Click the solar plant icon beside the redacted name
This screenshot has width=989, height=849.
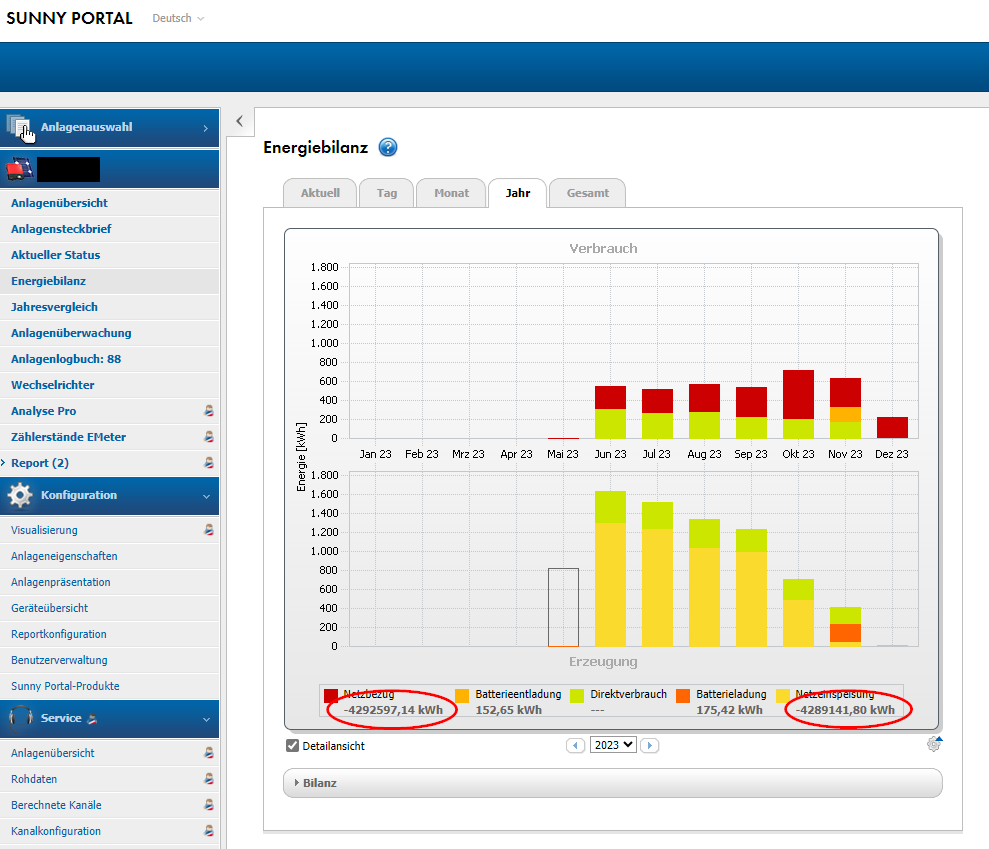click(x=20, y=169)
